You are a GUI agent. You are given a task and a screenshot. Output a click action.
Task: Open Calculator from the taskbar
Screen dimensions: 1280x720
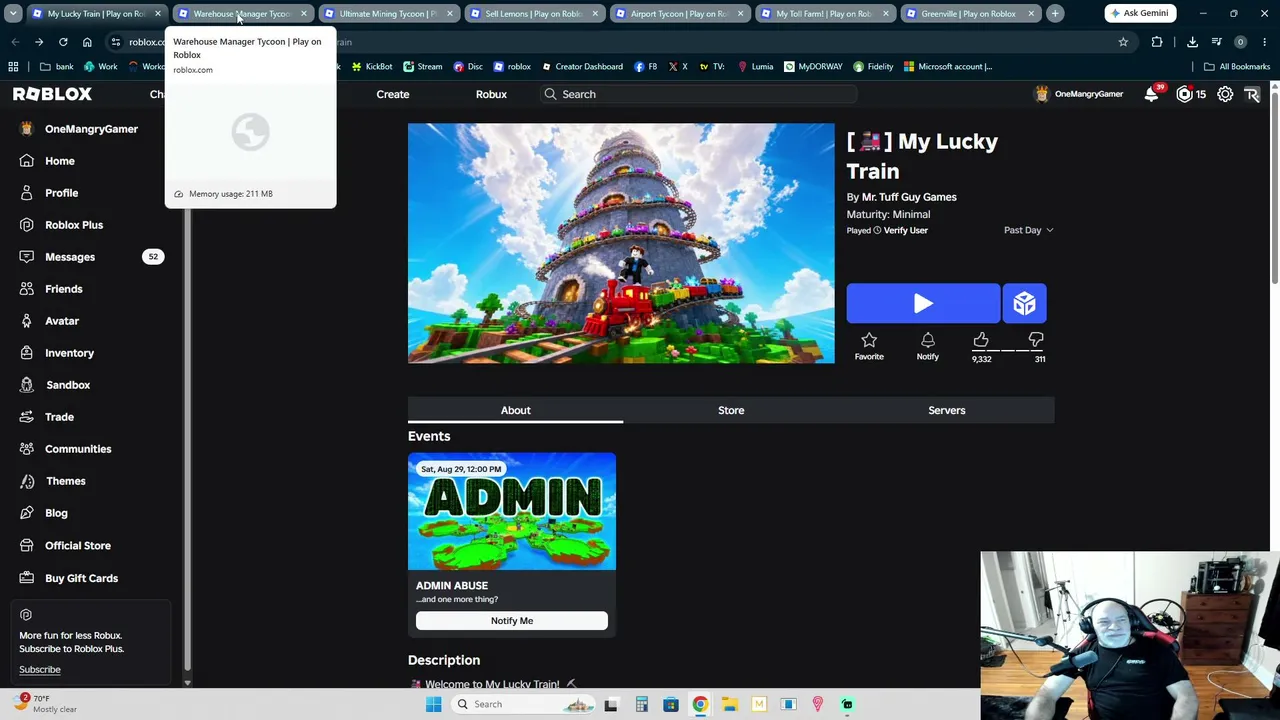[641, 704]
